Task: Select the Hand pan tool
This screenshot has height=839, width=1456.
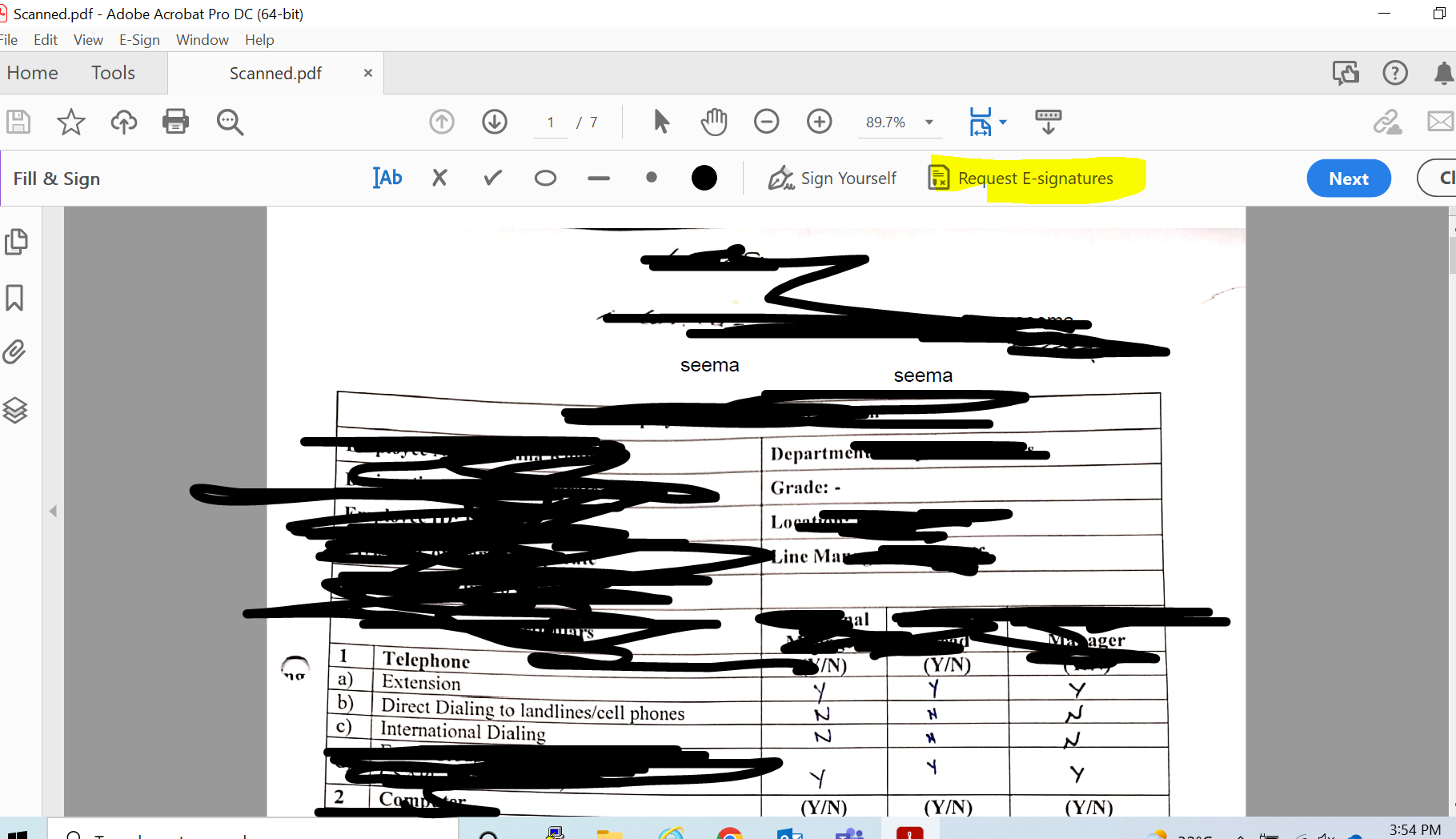Action: pyautogui.click(x=713, y=122)
